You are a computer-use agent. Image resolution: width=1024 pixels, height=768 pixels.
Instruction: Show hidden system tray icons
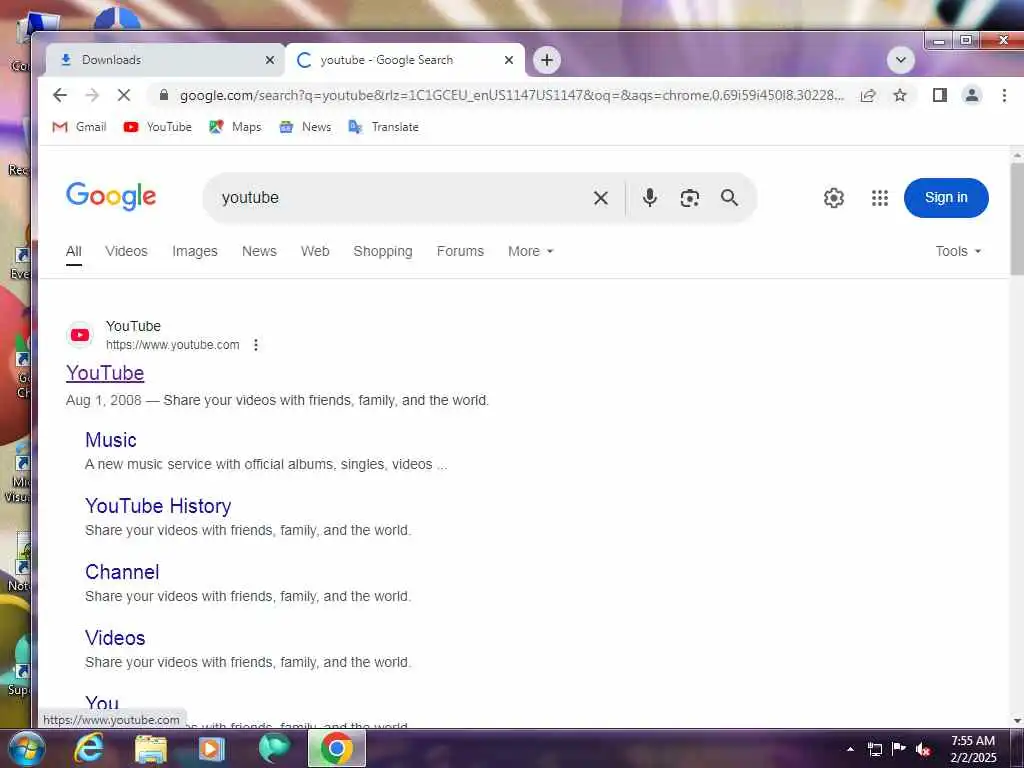point(850,749)
